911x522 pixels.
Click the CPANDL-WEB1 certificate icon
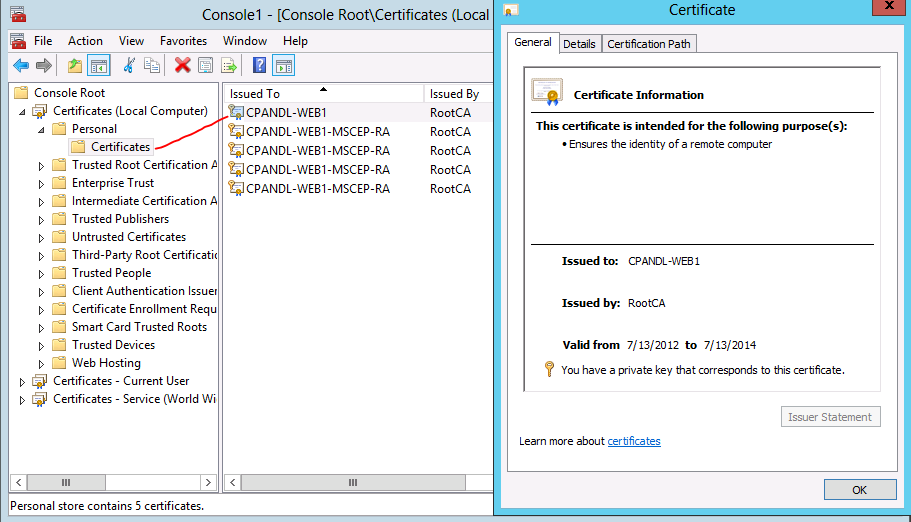[x=236, y=112]
